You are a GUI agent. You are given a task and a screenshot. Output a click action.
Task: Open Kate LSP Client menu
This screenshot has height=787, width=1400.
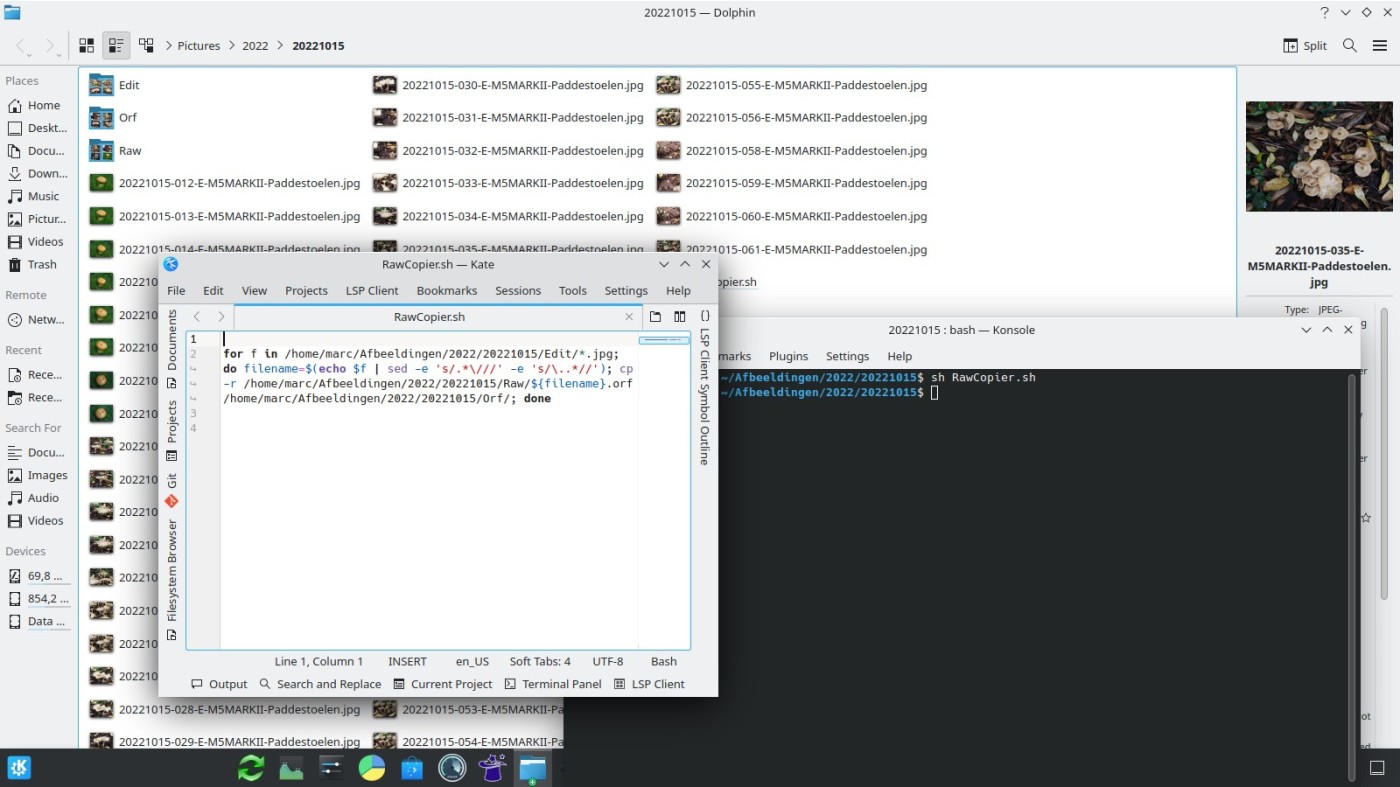coord(372,290)
